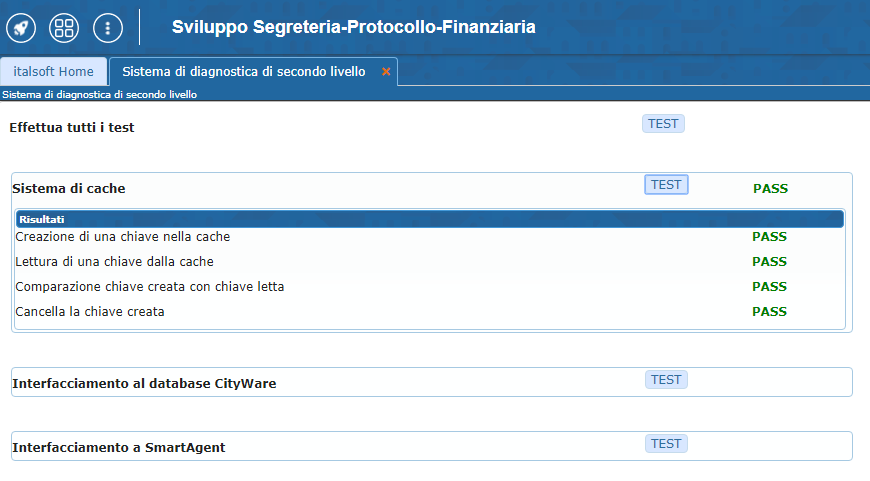The image size is (870, 481).
Task: Run the Sistema di cache TEST button
Action: [x=666, y=185]
